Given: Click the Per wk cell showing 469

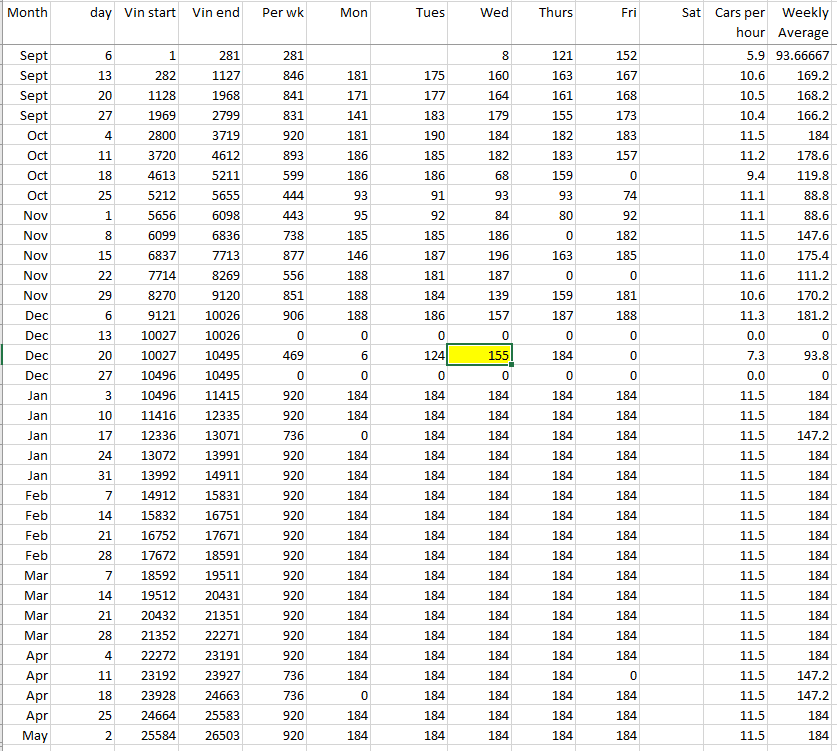Looking at the screenshot, I should [278, 355].
